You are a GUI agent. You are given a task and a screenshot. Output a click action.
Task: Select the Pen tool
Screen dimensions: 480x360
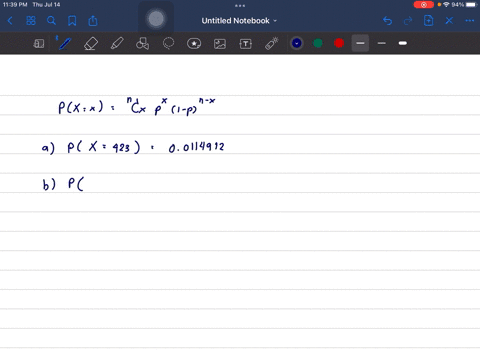point(65,44)
